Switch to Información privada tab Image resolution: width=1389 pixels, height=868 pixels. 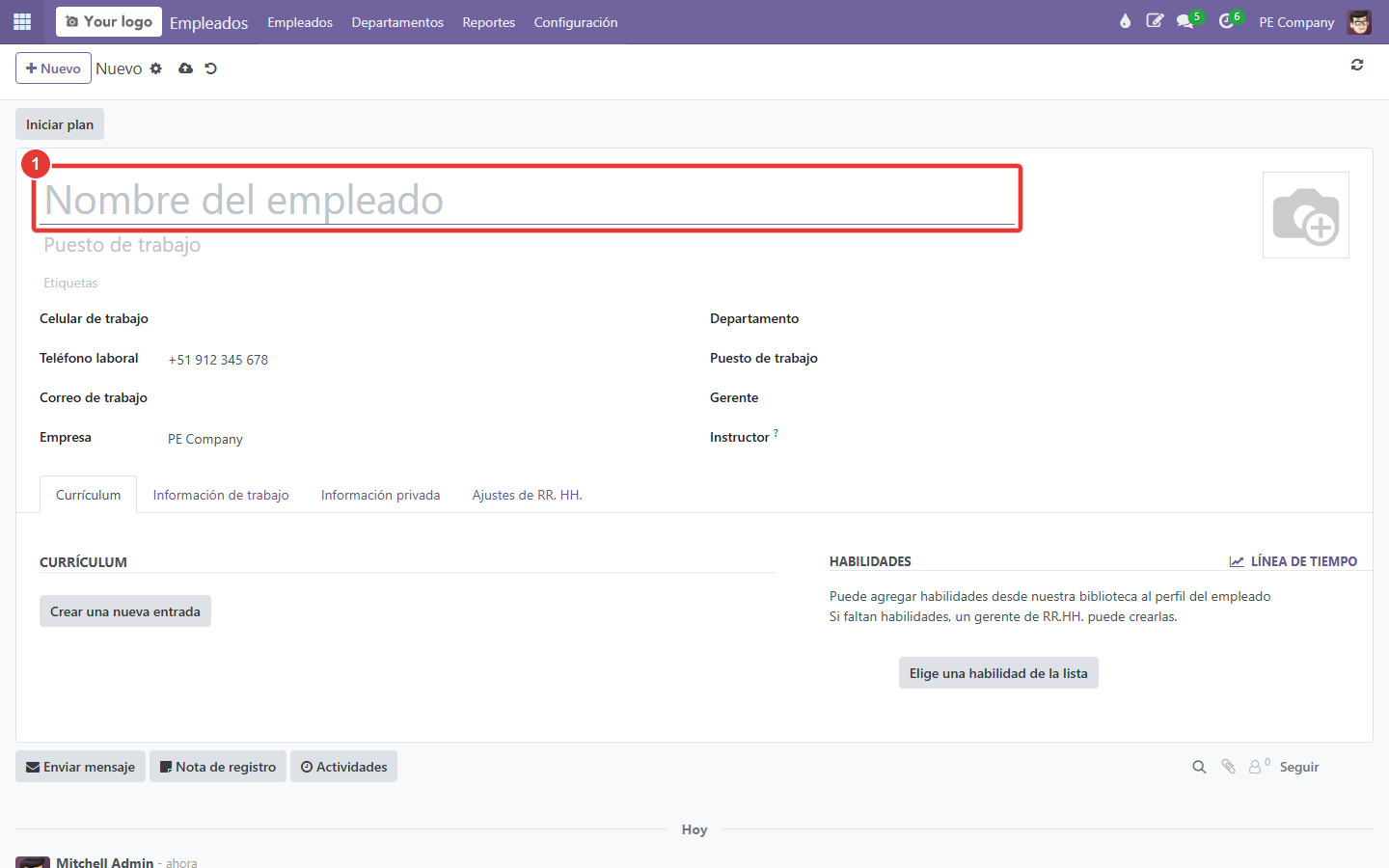point(381,495)
